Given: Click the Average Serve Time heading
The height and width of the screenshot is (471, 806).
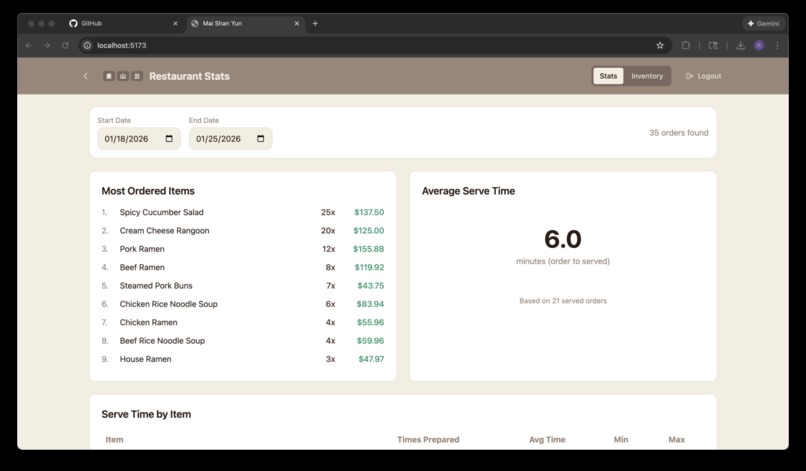Looking at the screenshot, I should pos(468,191).
